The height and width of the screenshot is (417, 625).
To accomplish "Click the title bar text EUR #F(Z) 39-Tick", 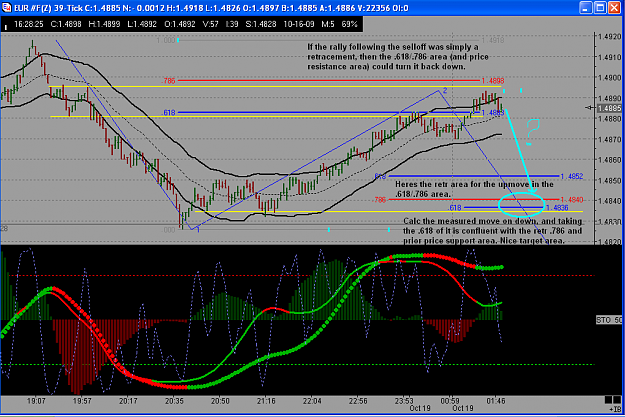I will [49, 8].
